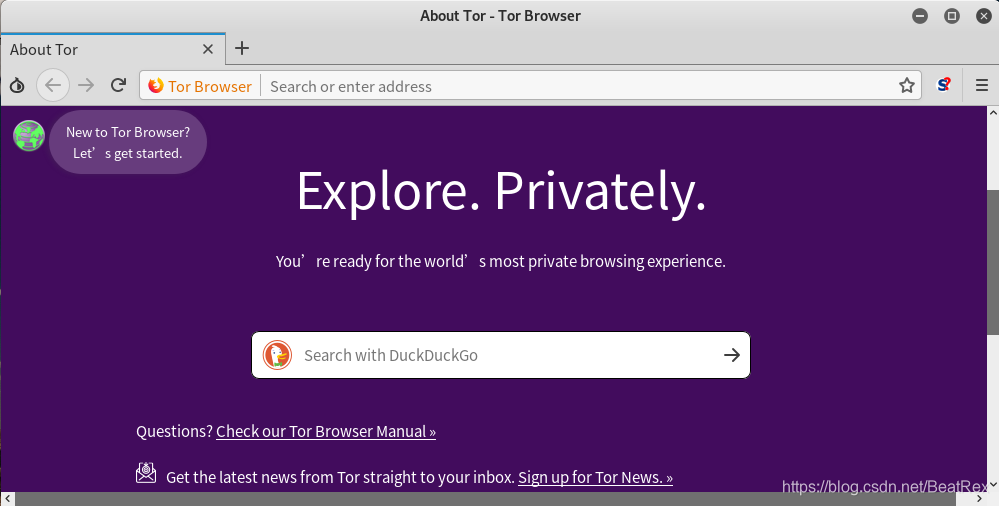Click the scroll up arrow
The height and width of the screenshot is (506, 999).
pyautogui.click(x=993, y=113)
